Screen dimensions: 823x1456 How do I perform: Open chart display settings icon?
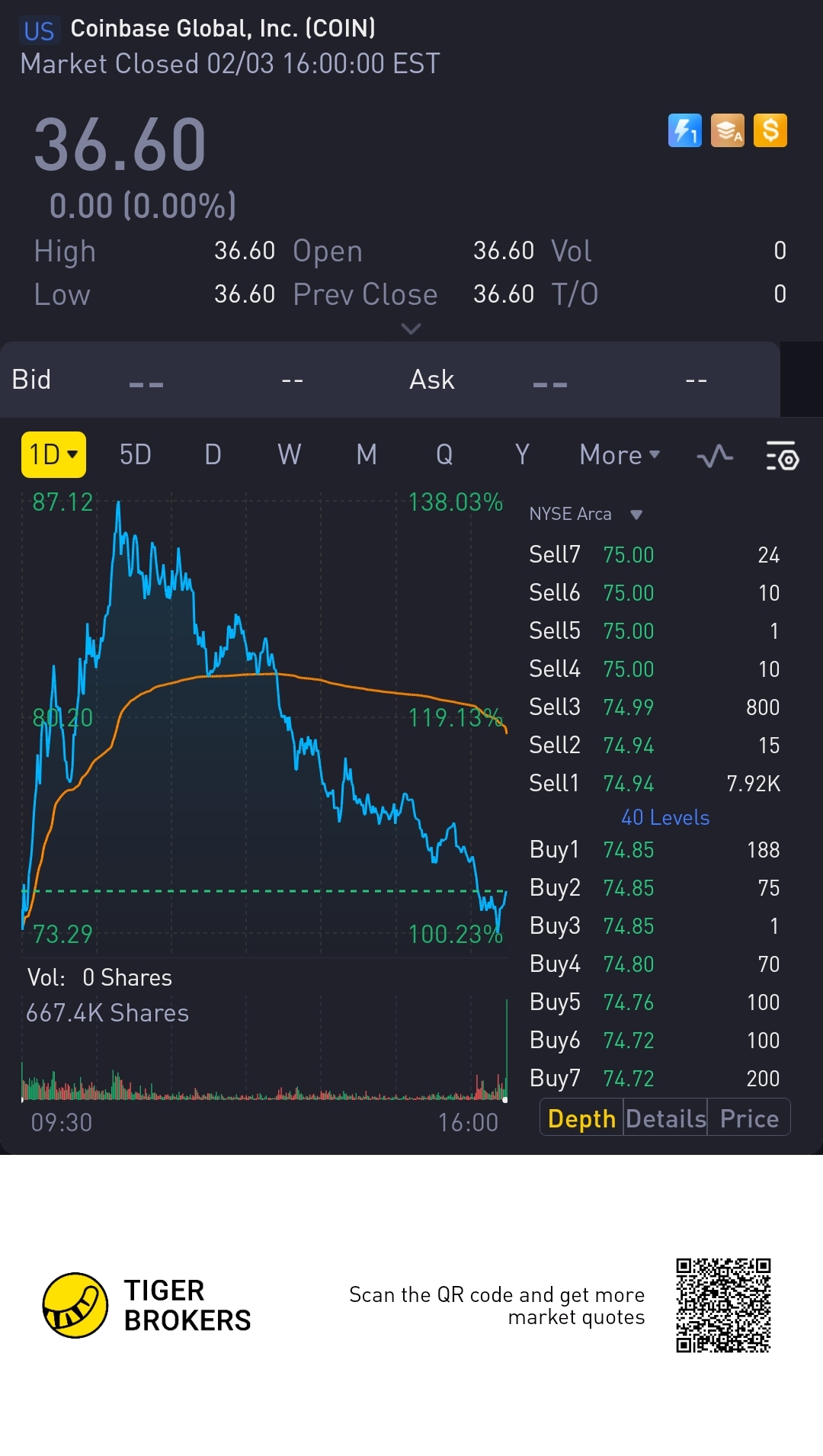pos(782,455)
